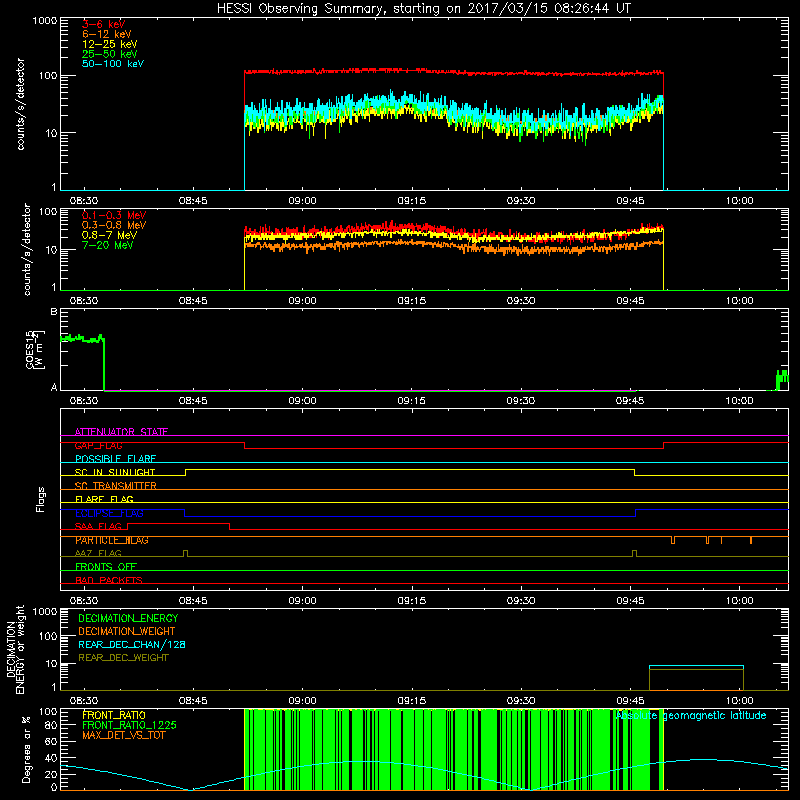Click the dim olive flag label above FRONTS_OFF
Viewport: 800px width, 800px height.
pos(98,553)
